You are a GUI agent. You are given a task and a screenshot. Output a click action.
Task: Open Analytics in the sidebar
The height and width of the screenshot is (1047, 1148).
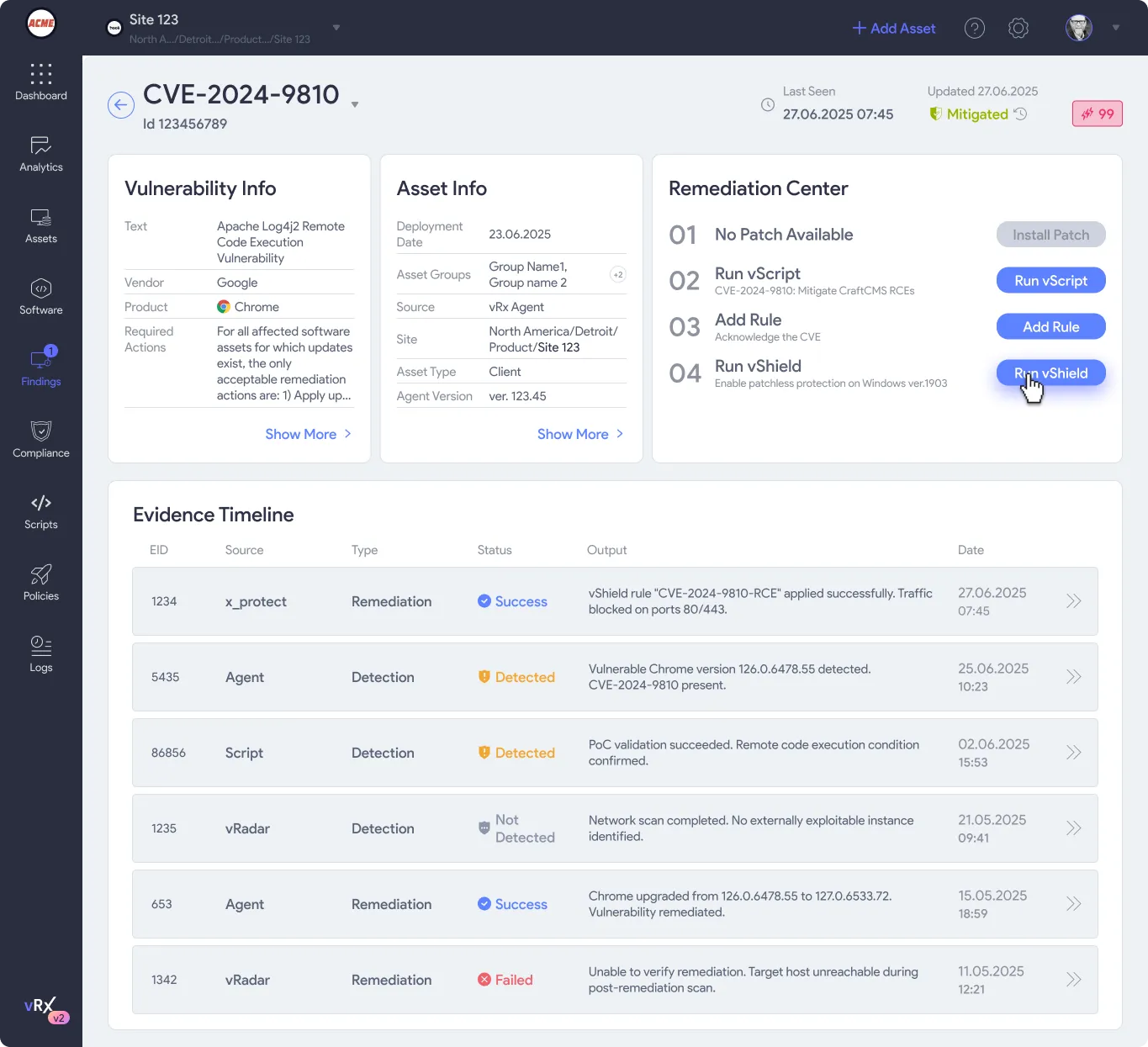41,154
